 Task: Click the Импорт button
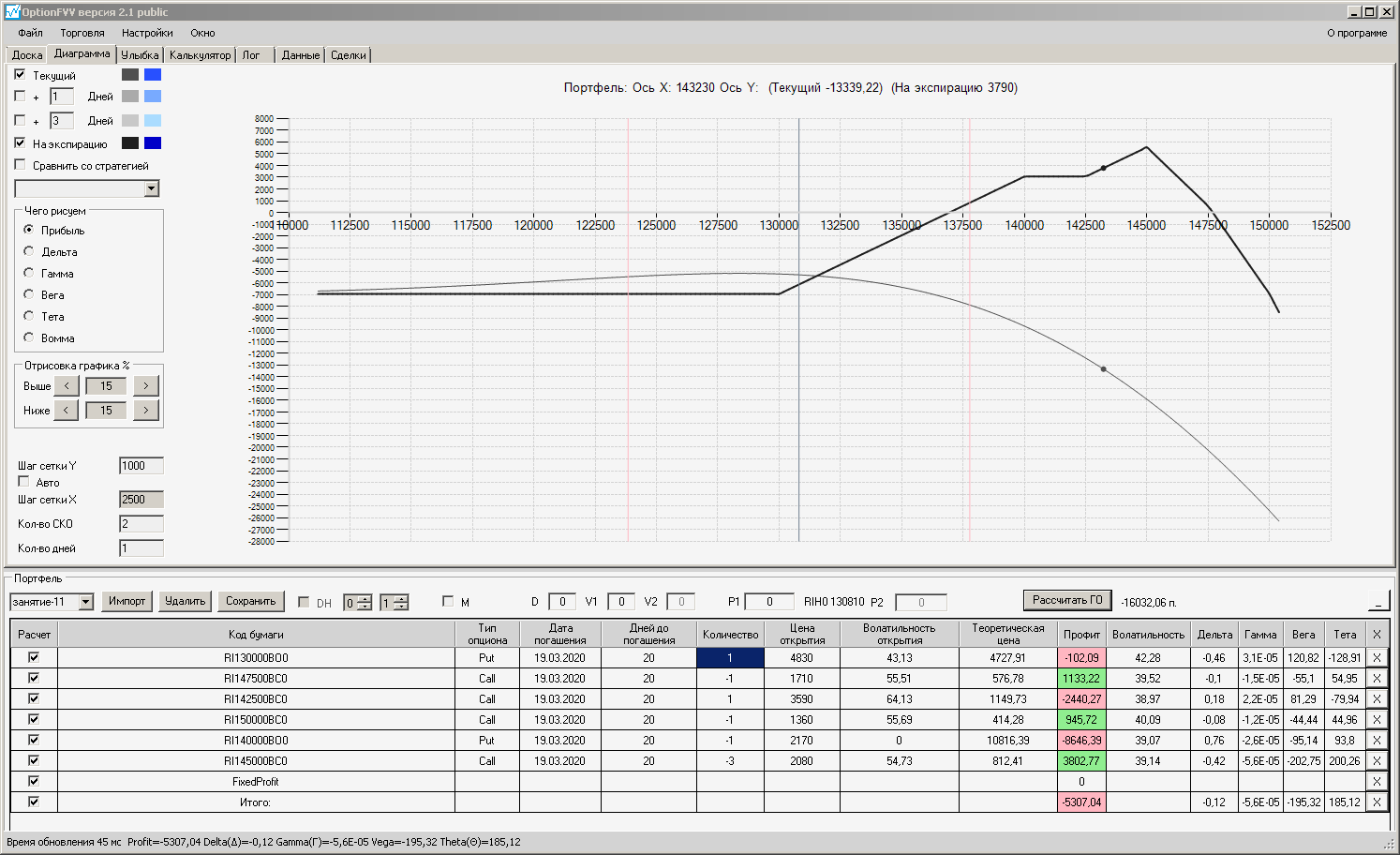pos(127,601)
